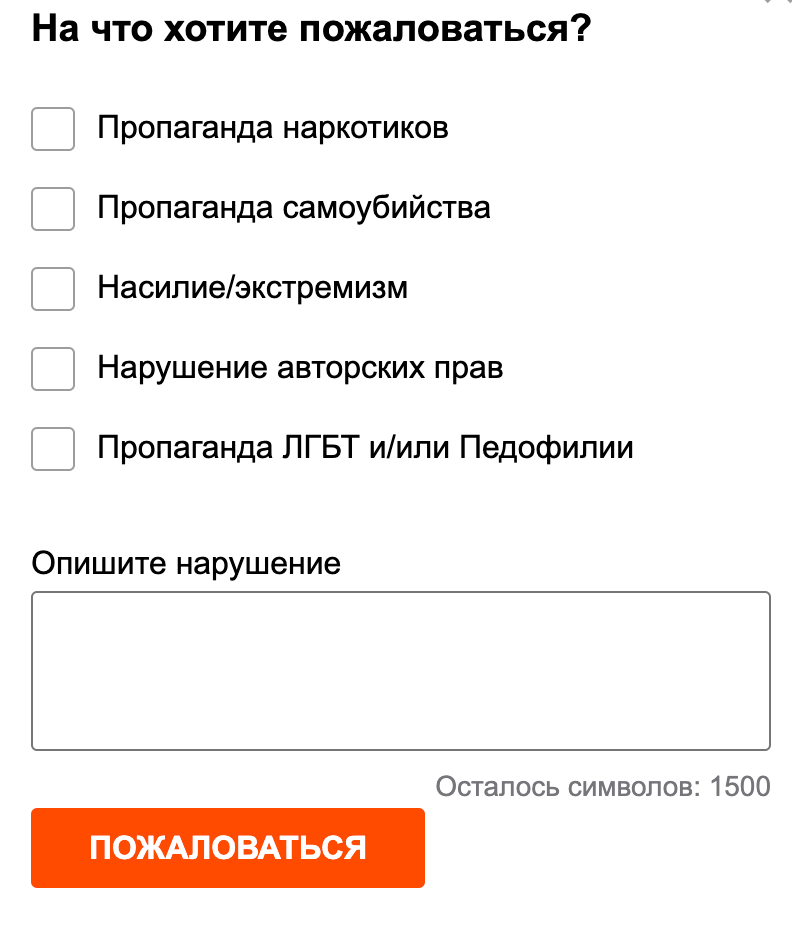Click the На что хотите пожаловаться? heading

(311, 29)
